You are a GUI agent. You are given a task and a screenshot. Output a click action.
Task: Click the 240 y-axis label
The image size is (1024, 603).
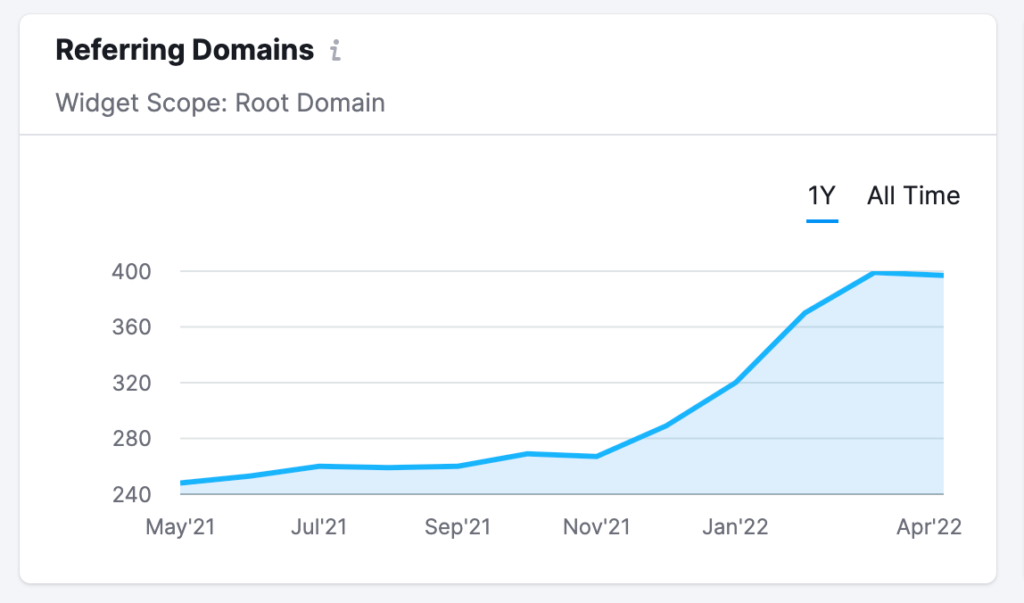coord(131,495)
